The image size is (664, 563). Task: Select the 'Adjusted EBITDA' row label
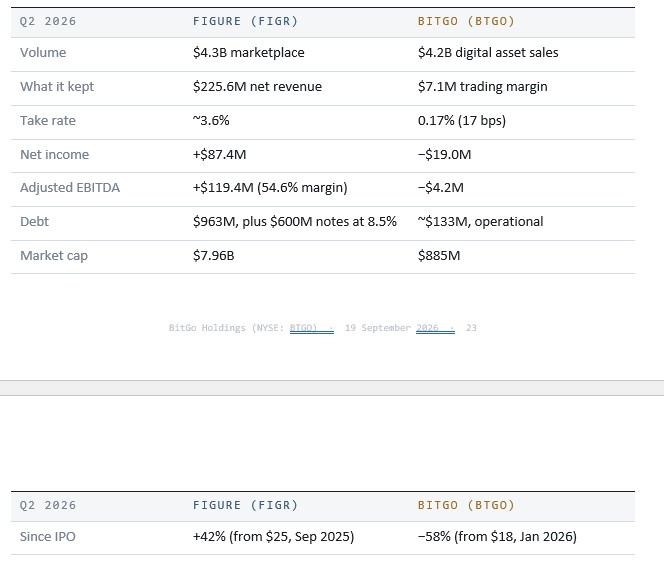click(70, 187)
